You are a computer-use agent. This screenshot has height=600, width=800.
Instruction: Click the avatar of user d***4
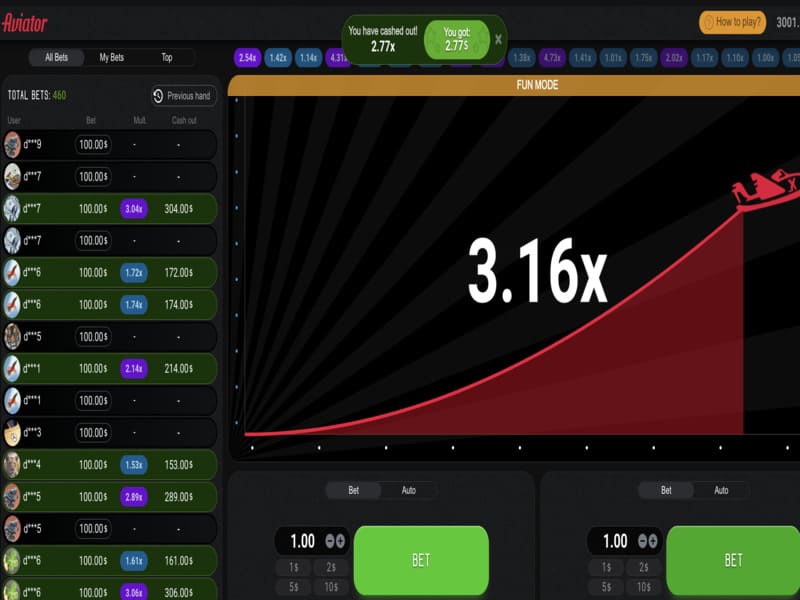point(12,465)
